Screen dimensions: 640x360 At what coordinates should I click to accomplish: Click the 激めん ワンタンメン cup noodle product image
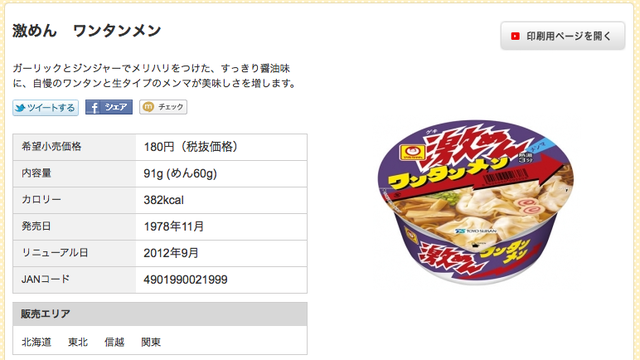[476, 202]
